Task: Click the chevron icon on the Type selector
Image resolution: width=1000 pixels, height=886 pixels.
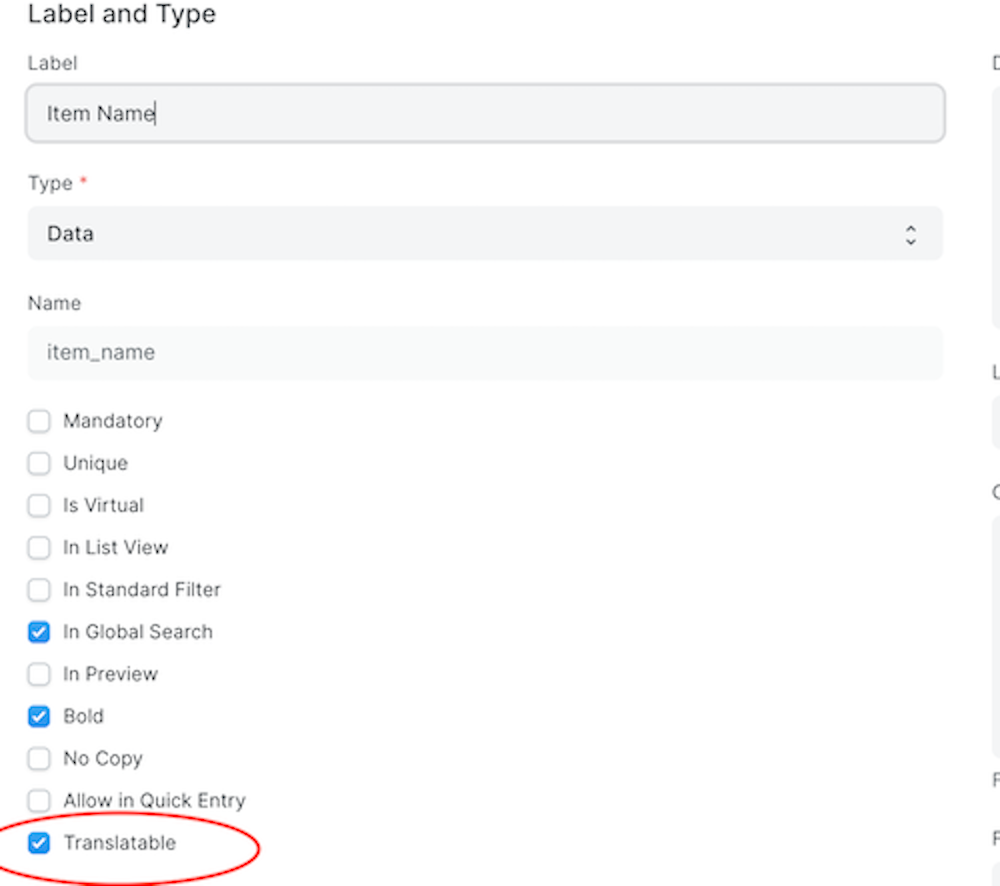Action: [x=911, y=233]
